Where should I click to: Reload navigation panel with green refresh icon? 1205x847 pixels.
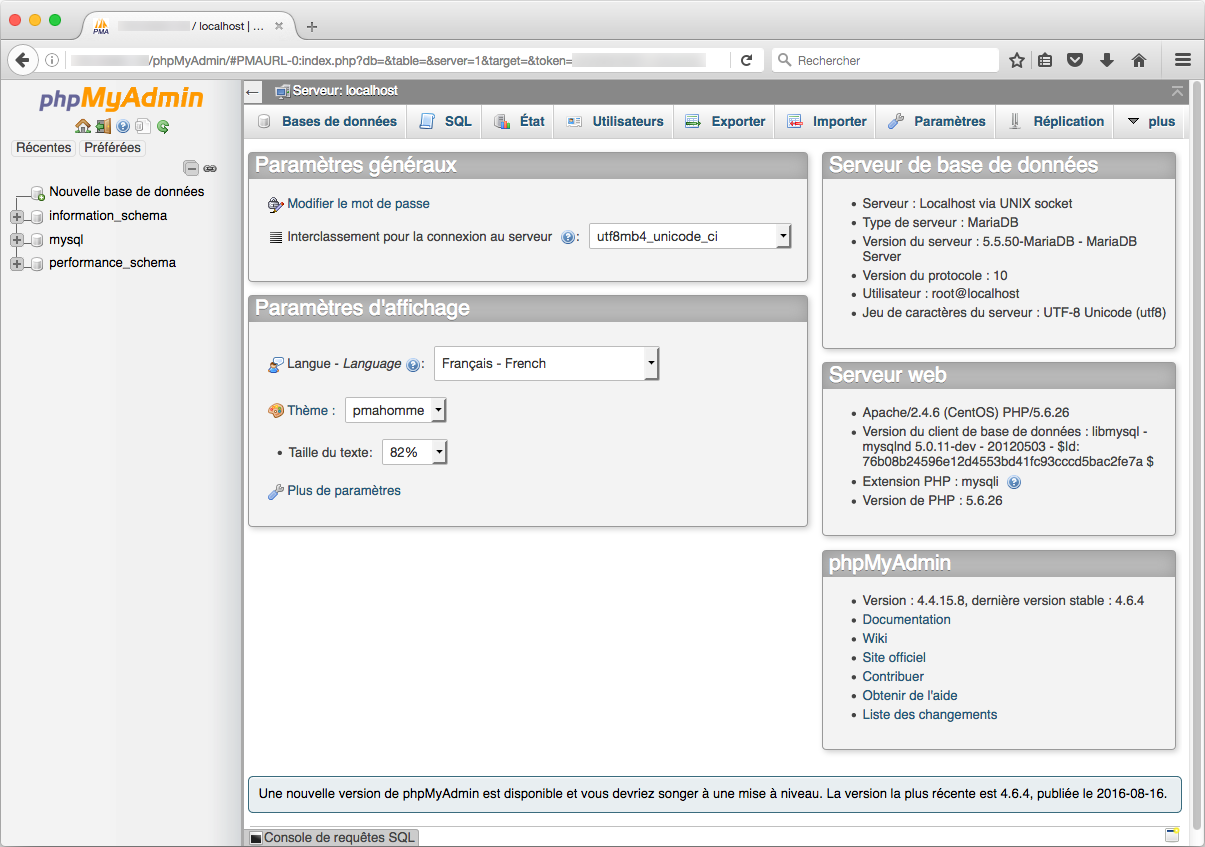click(x=163, y=126)
